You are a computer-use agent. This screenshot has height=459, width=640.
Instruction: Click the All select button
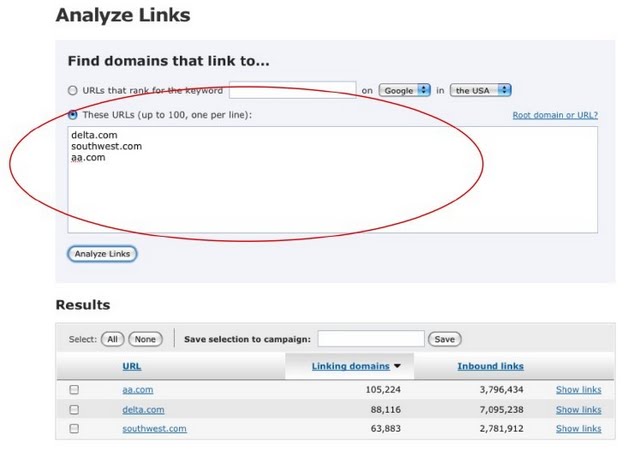(x=112, y=339)
